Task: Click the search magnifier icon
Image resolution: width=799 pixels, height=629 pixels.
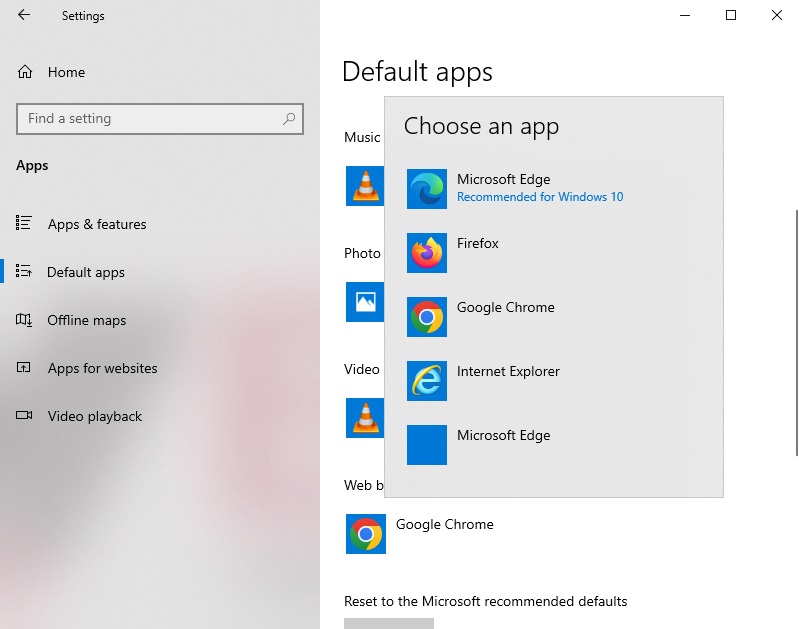Action: point(289,119)
